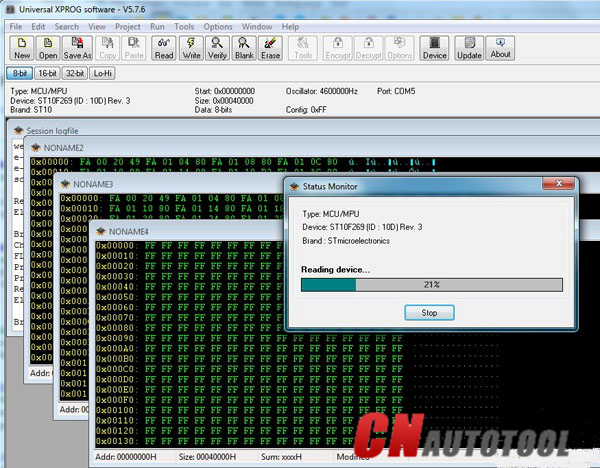Click the Paste toolbar icon
Viewport: 600px width, 468px height.
pyautogui.click(x=134, y=48)
